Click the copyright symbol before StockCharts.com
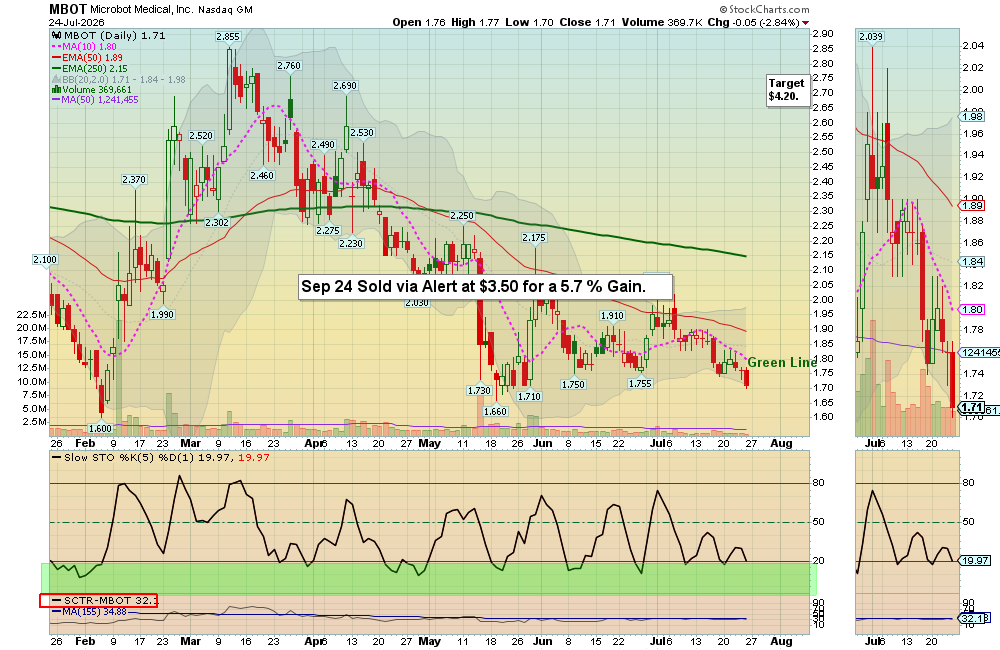 coord(723,10)
